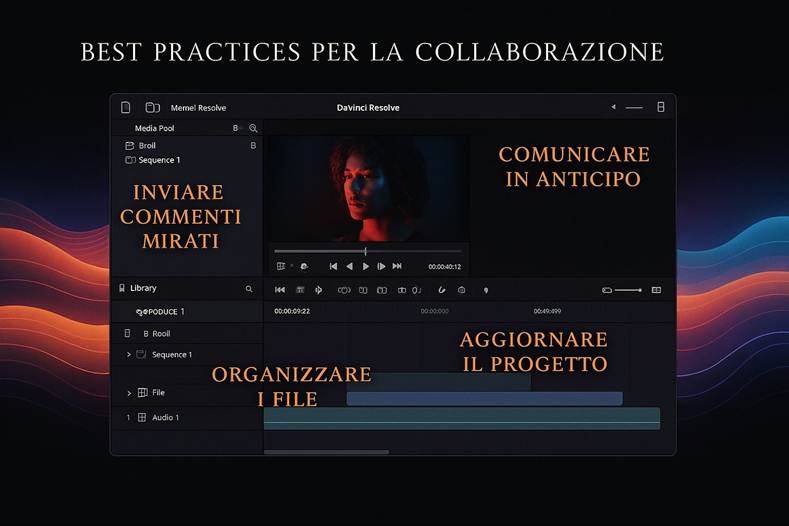Select the blue clip on the timeline
The width and height of the screenshot is (789, 526).
[x=485, y=398]
